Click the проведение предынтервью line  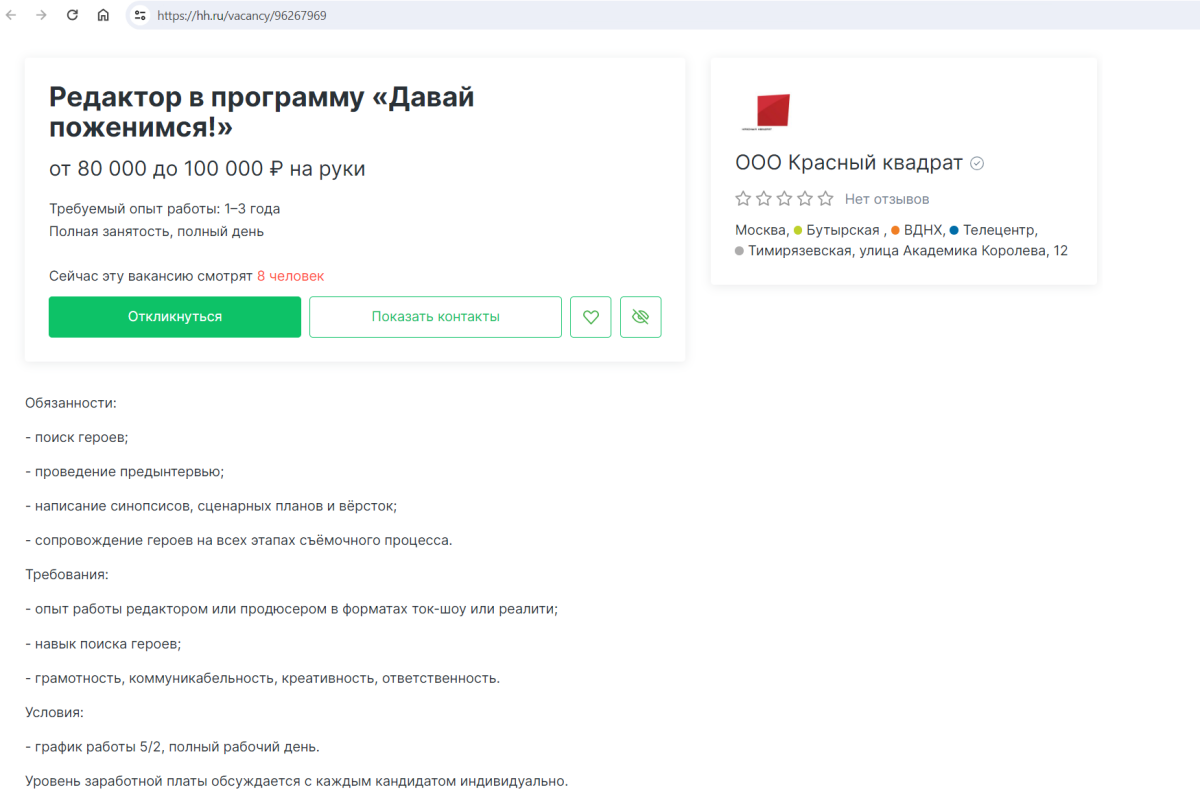click(x=125, y=471)
